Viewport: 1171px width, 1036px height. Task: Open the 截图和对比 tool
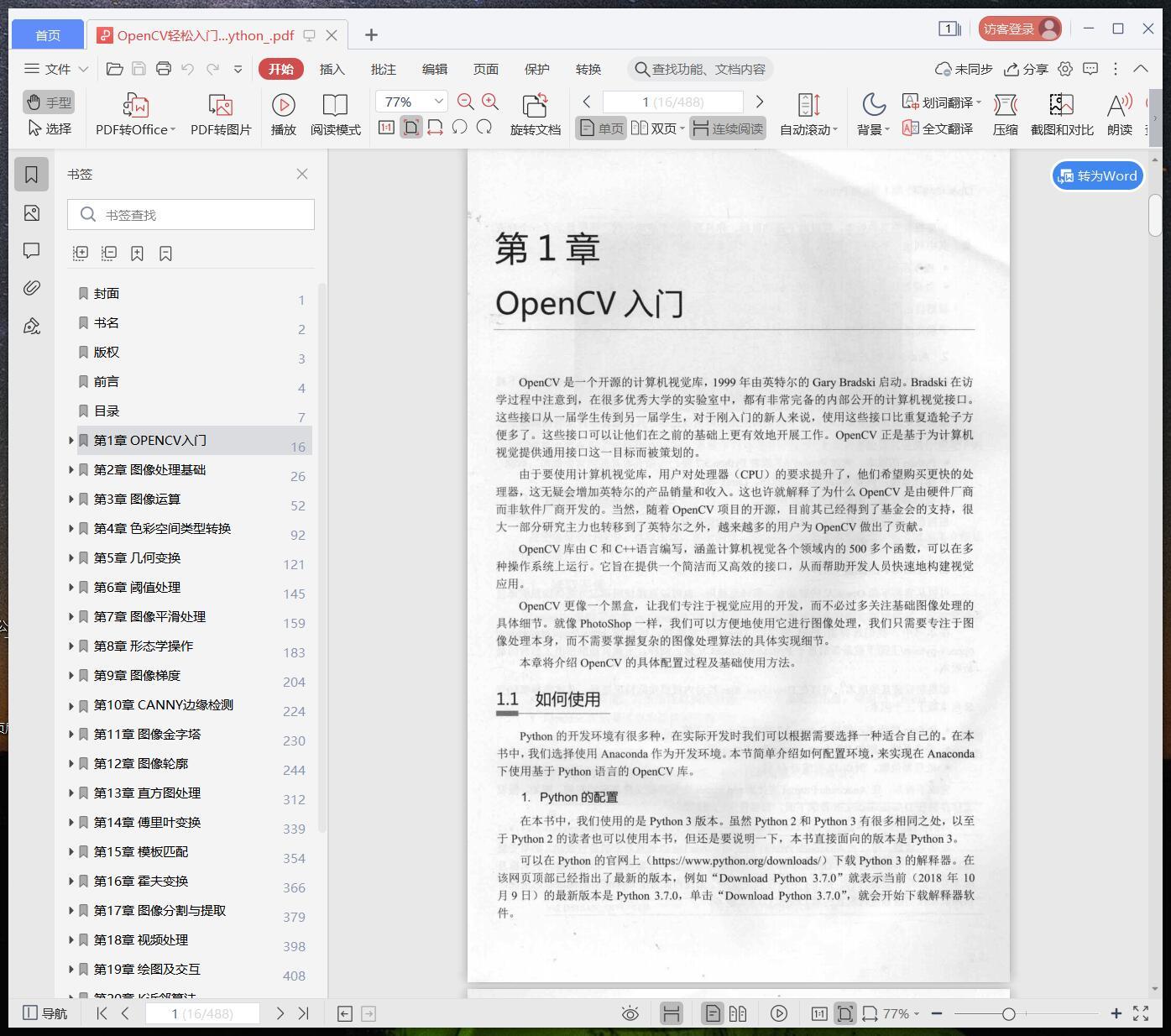1062,115
